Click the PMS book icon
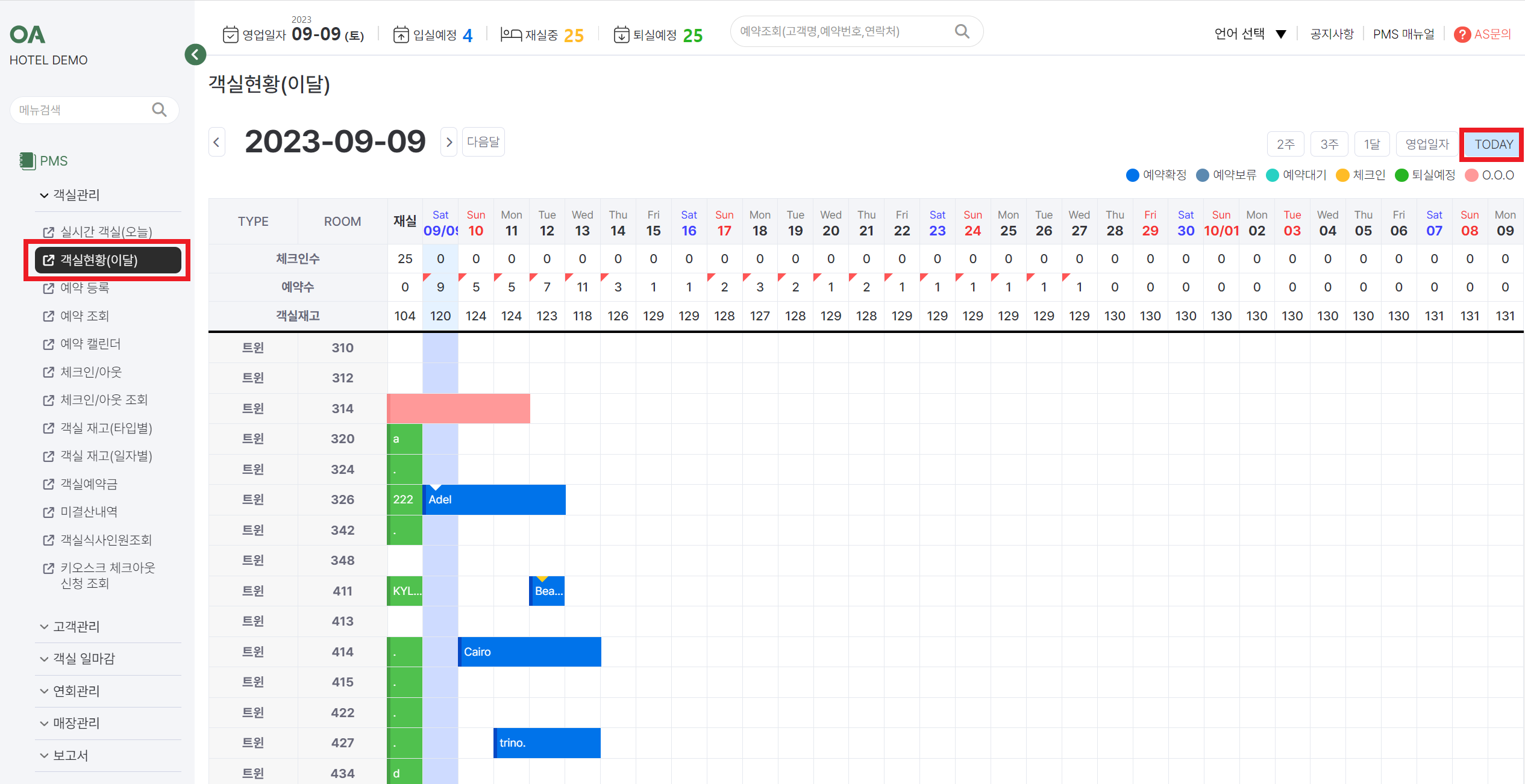1525x784 pixels. tap(27, 161)
